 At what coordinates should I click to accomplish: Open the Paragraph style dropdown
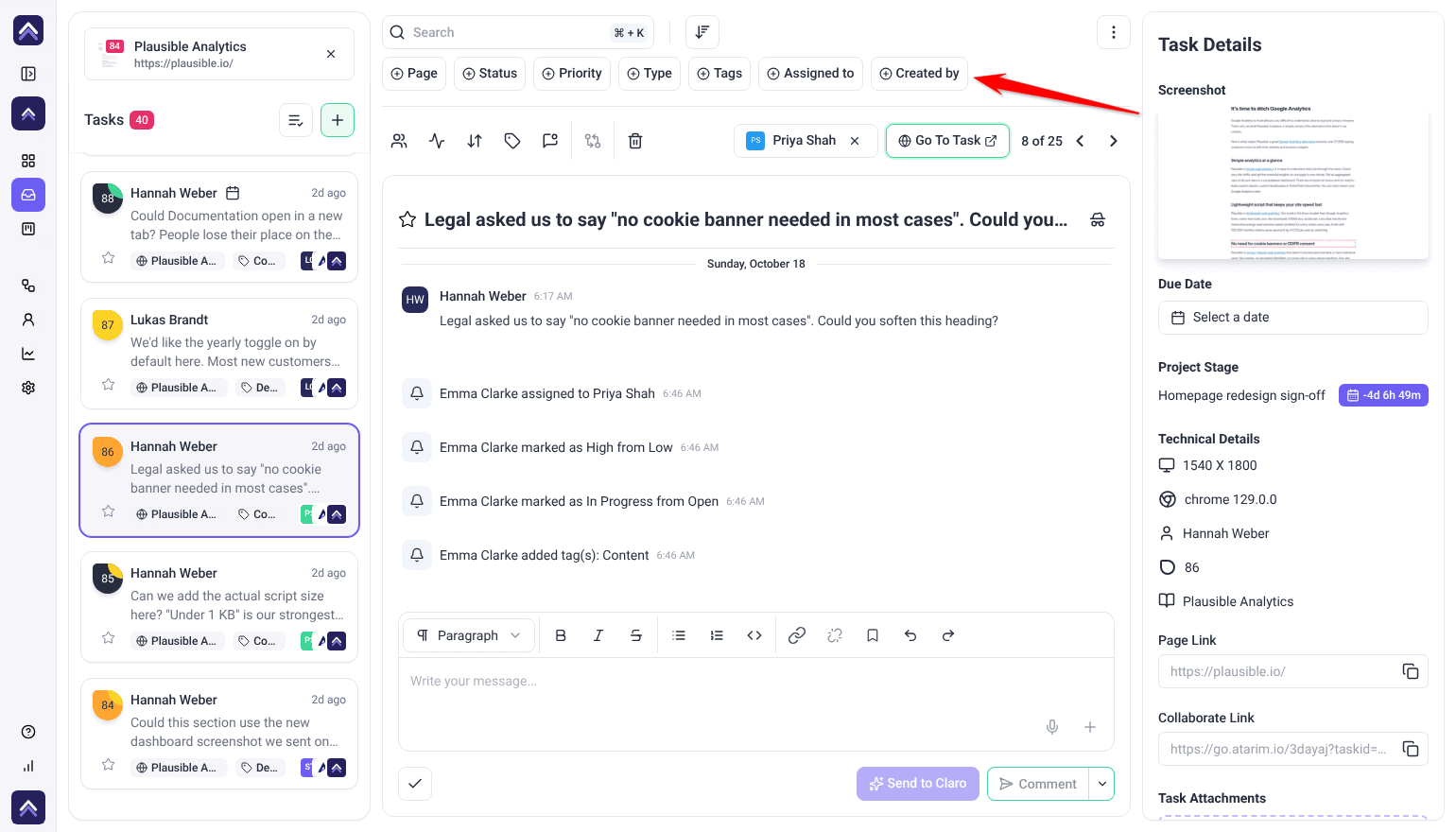(469, 635)
